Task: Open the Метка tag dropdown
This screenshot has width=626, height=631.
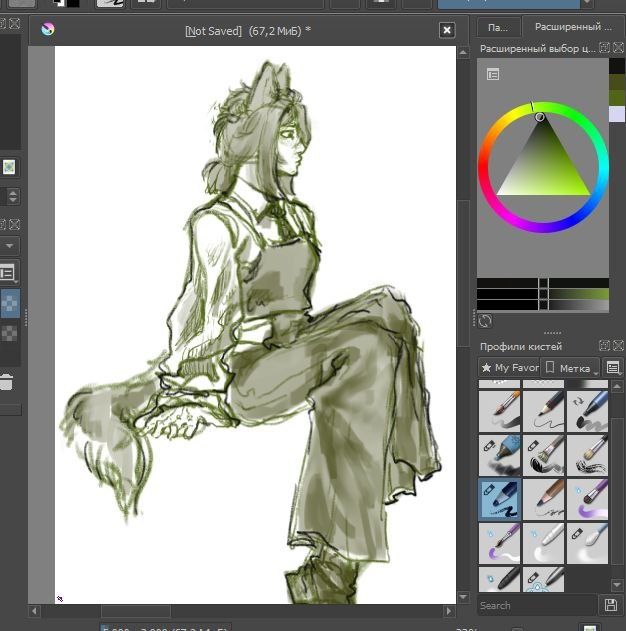Action: [571, 368]
